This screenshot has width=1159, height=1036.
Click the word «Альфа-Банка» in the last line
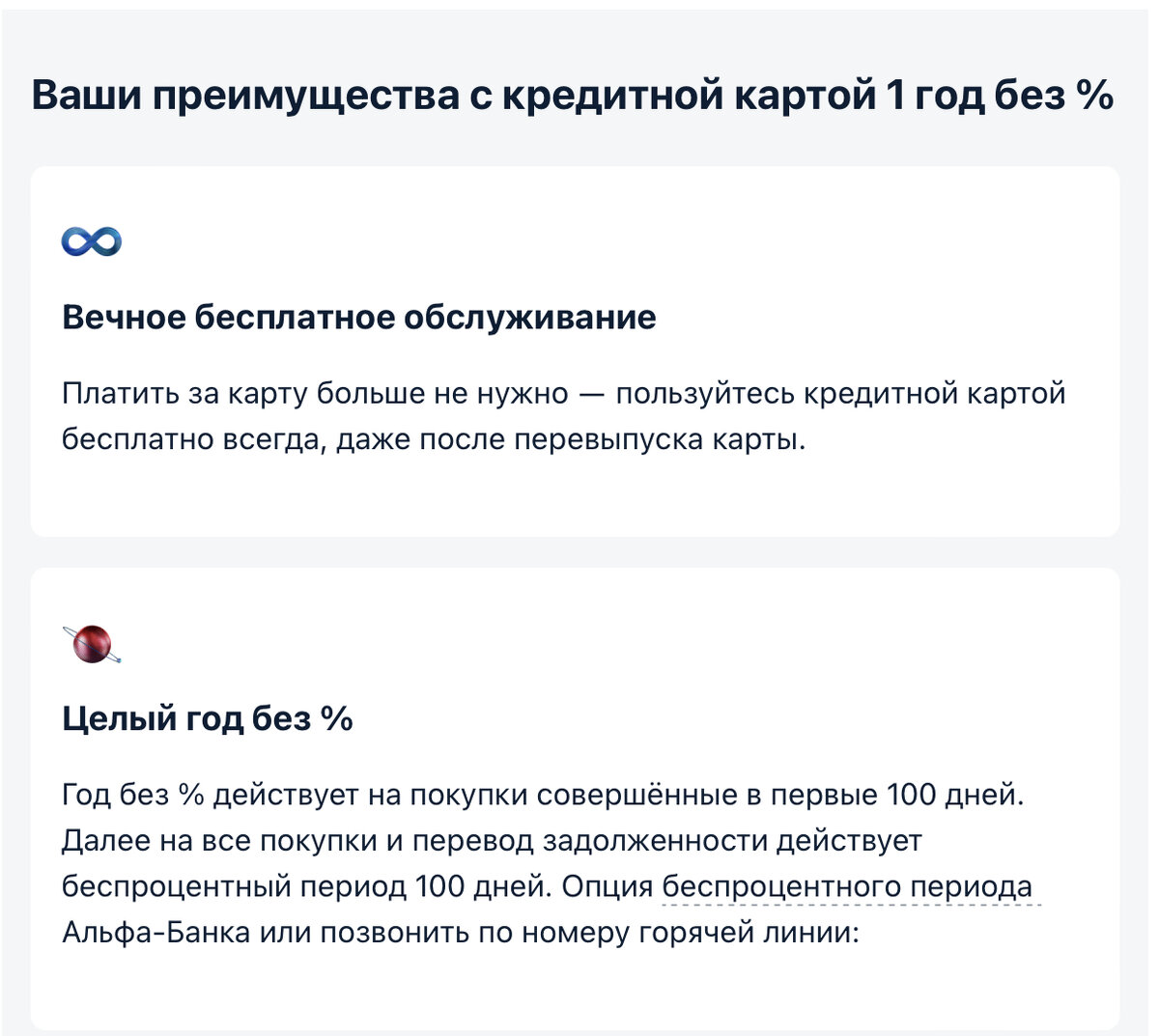coord(155,933)
